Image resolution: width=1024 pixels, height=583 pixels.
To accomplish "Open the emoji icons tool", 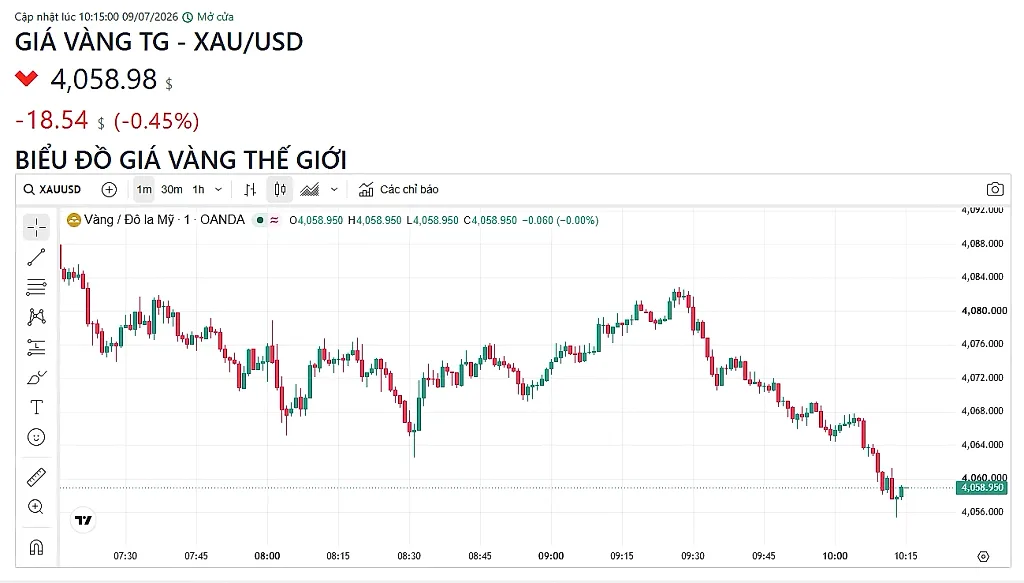I will (37, 437).
